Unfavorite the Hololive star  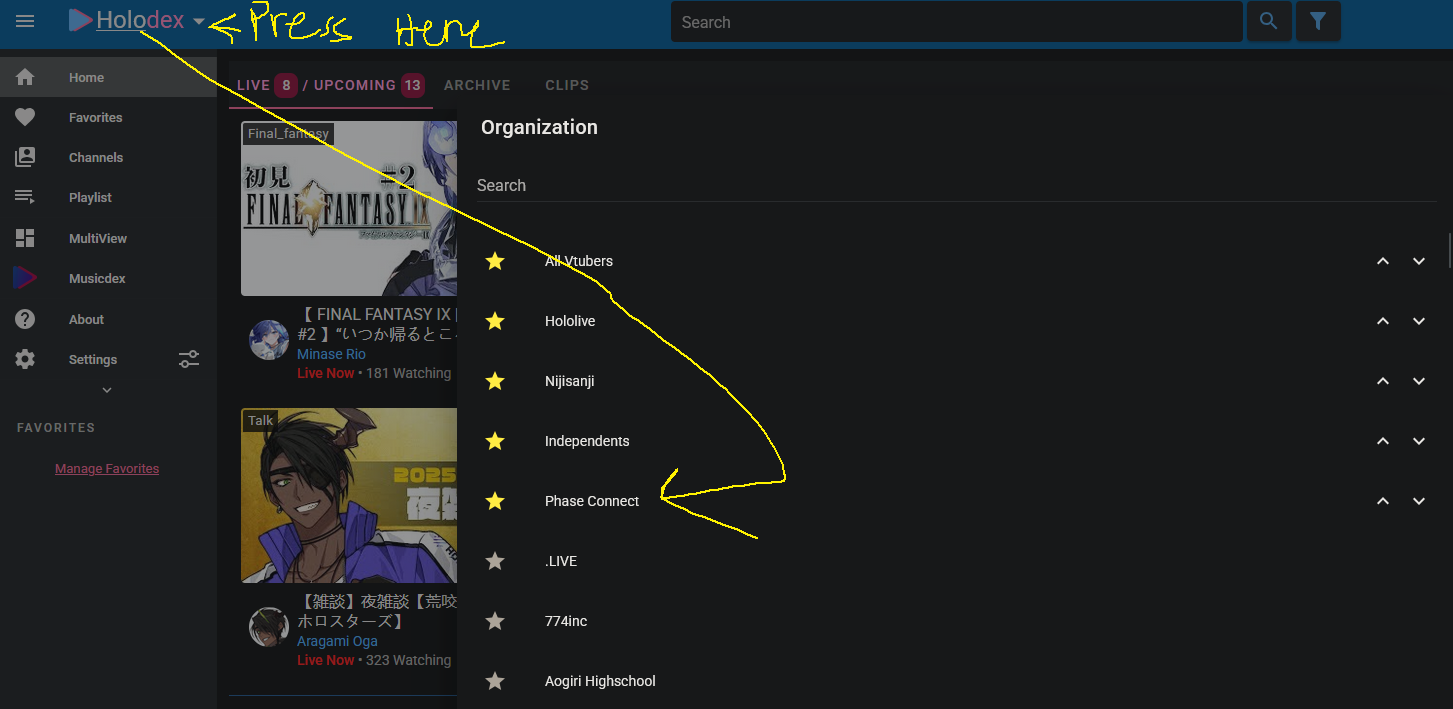click(x=495, y=321)
